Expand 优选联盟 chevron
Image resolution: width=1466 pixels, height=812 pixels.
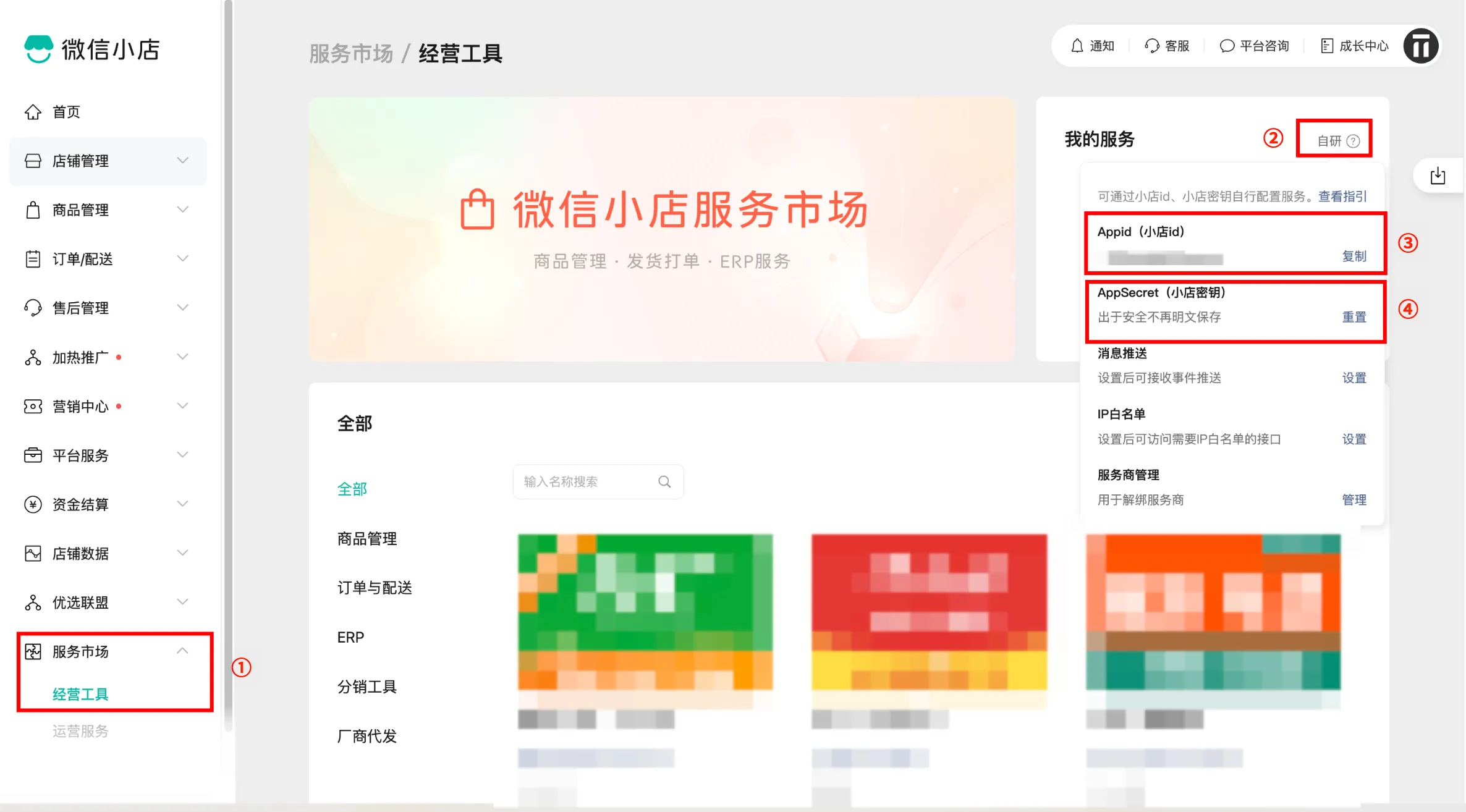pyautogui.click(x=182, y=602)
